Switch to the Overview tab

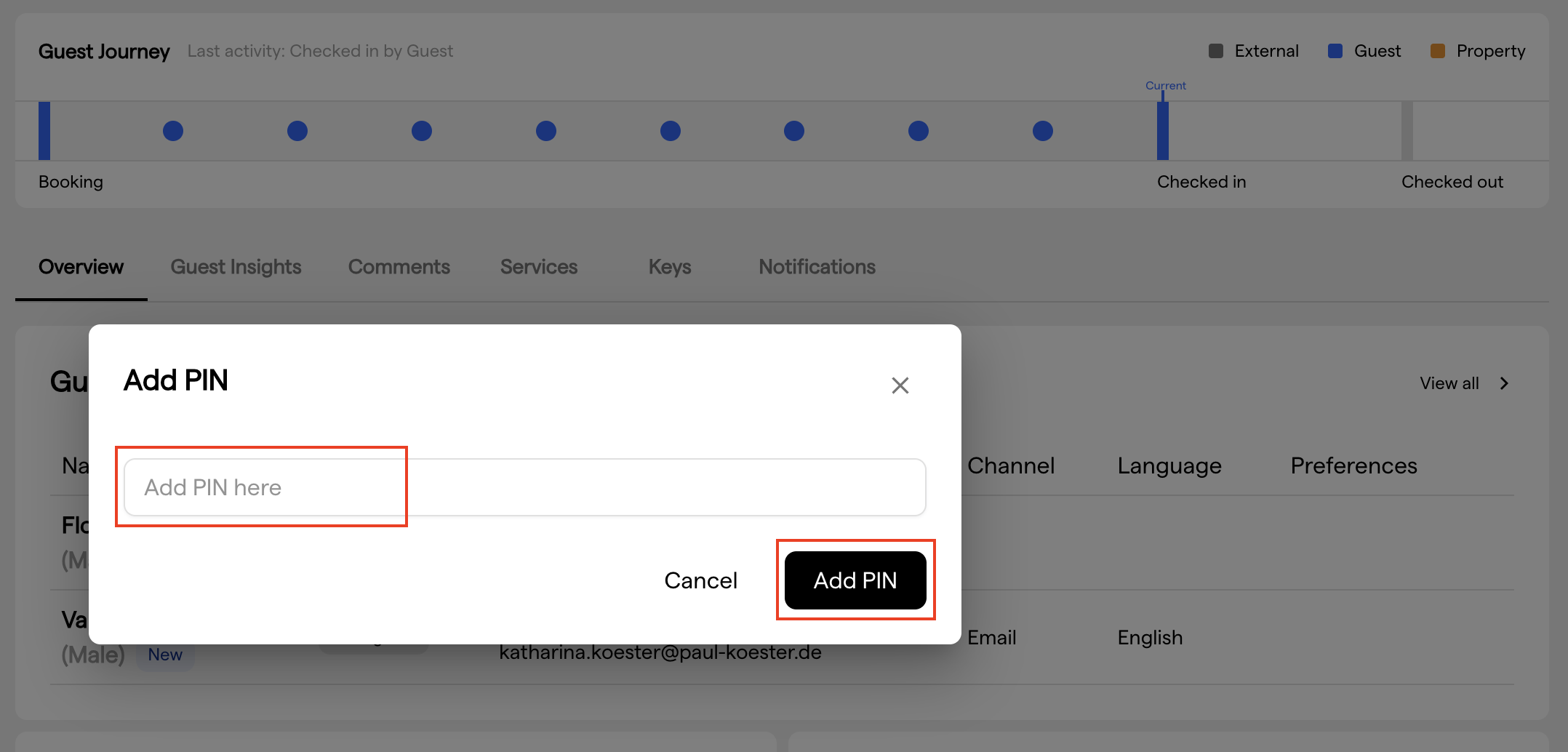81,267
